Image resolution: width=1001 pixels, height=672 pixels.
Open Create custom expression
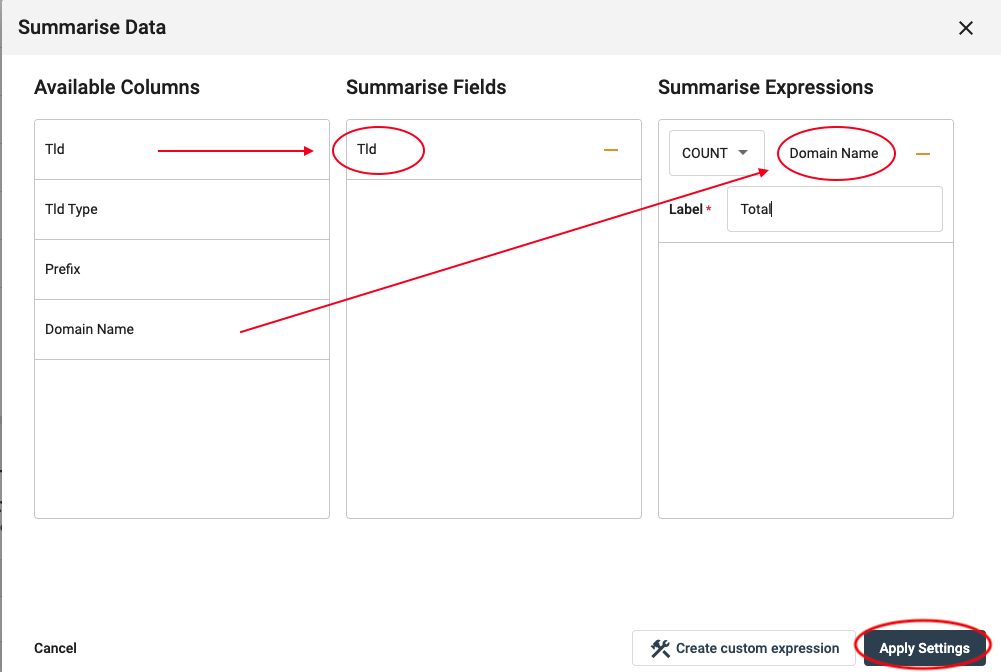point(744,648)
